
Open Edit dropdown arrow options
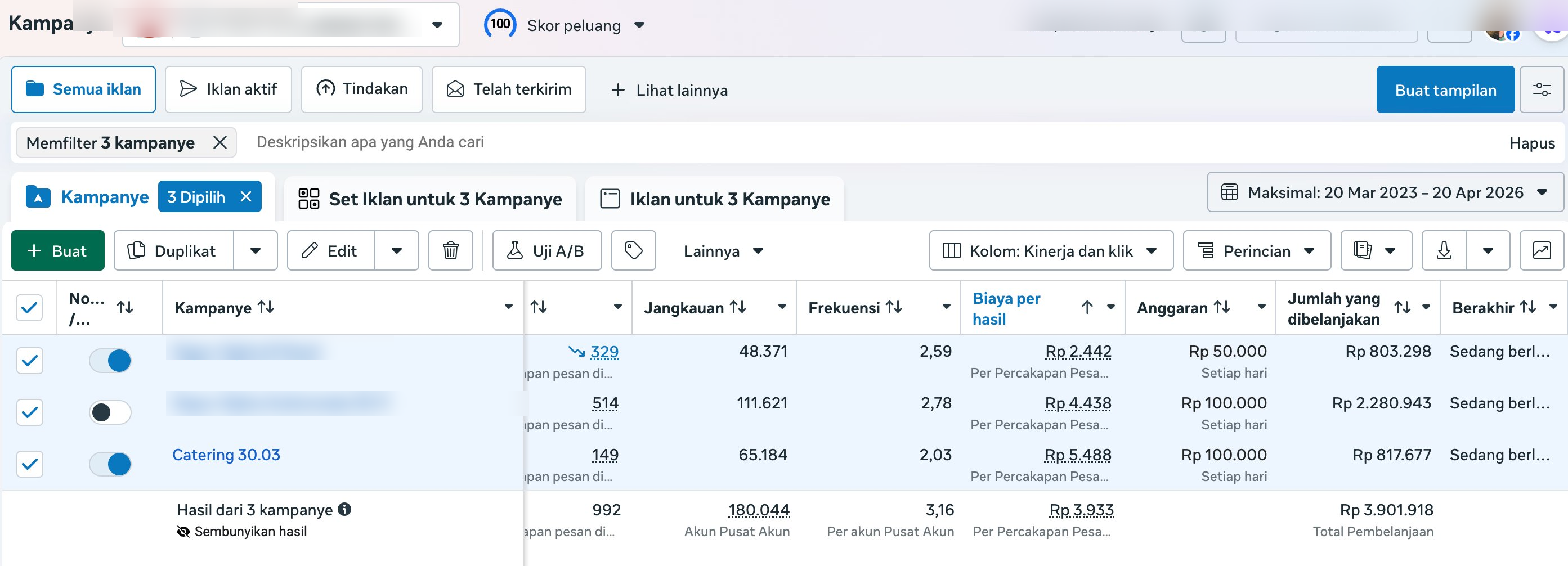[x=396, y=250]
